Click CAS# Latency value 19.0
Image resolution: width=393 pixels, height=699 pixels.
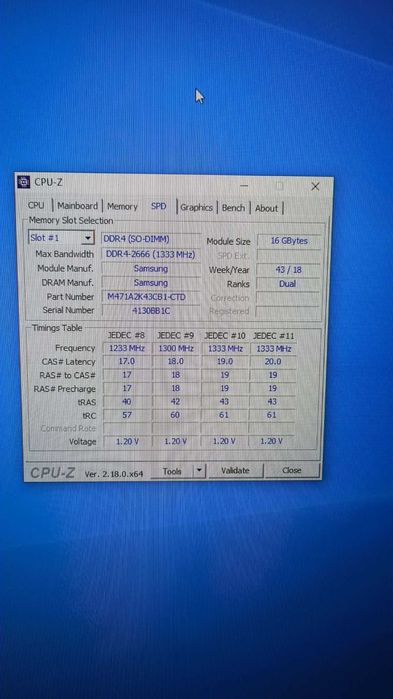click(225, 362)
